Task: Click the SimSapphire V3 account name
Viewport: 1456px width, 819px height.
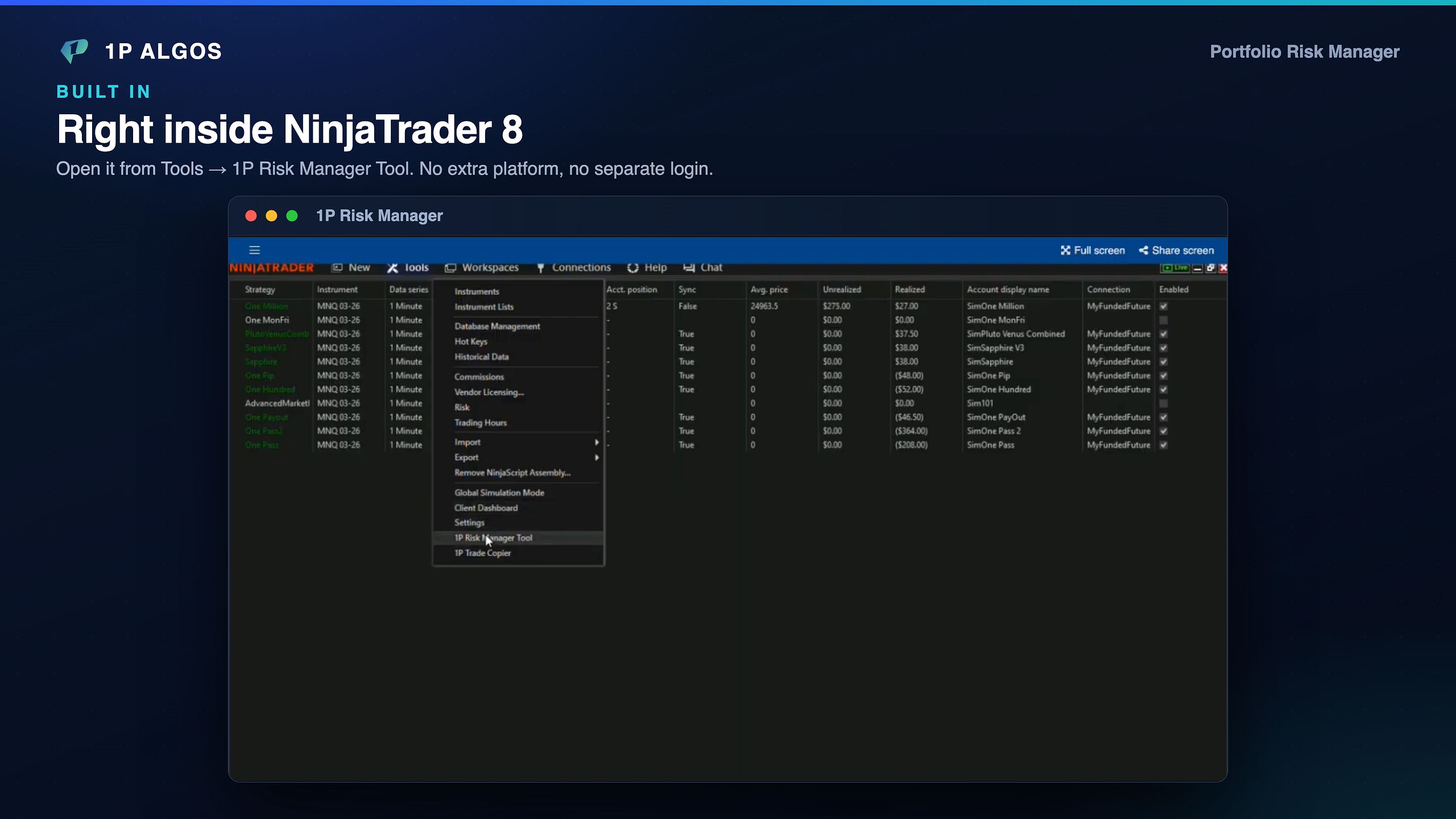Action: [995, 348]
